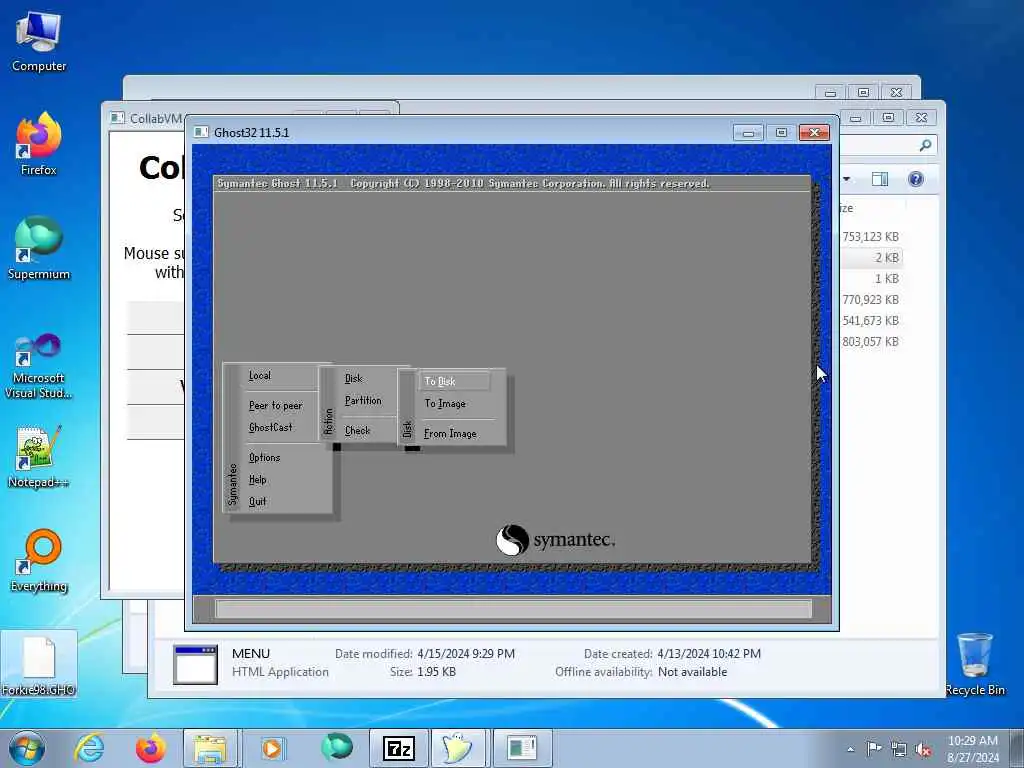Open Local in Symantec menu

point(259,376)
